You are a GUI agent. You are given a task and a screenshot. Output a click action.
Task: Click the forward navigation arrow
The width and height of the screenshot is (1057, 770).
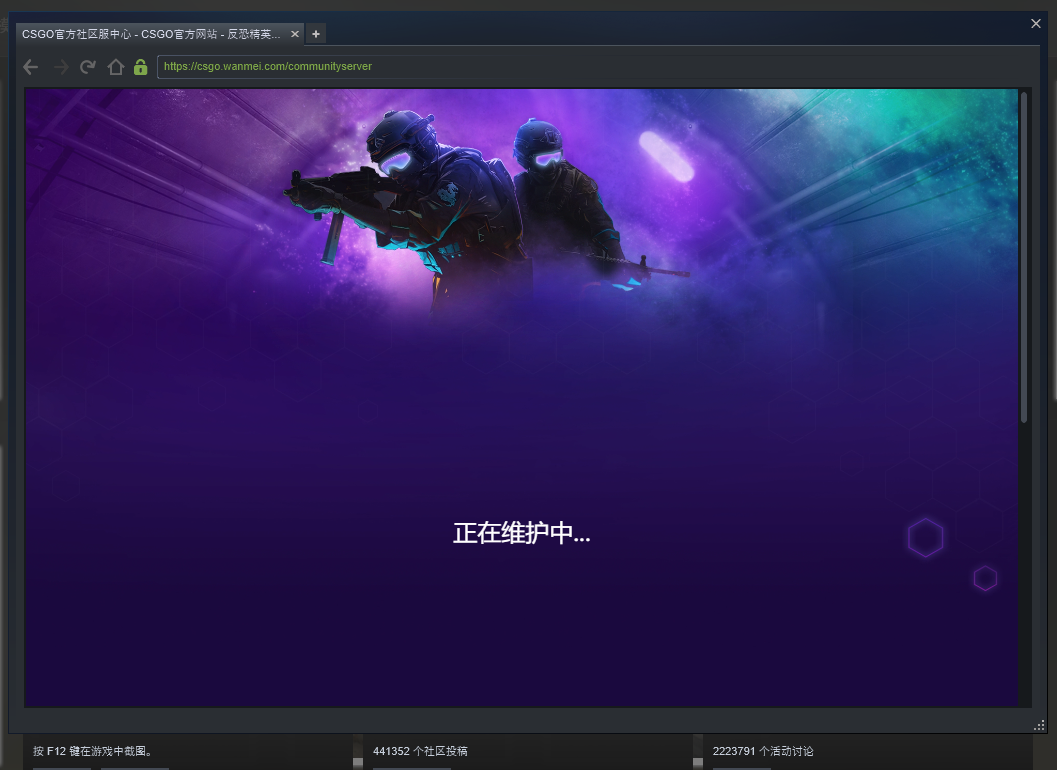(x=60, y=67)
